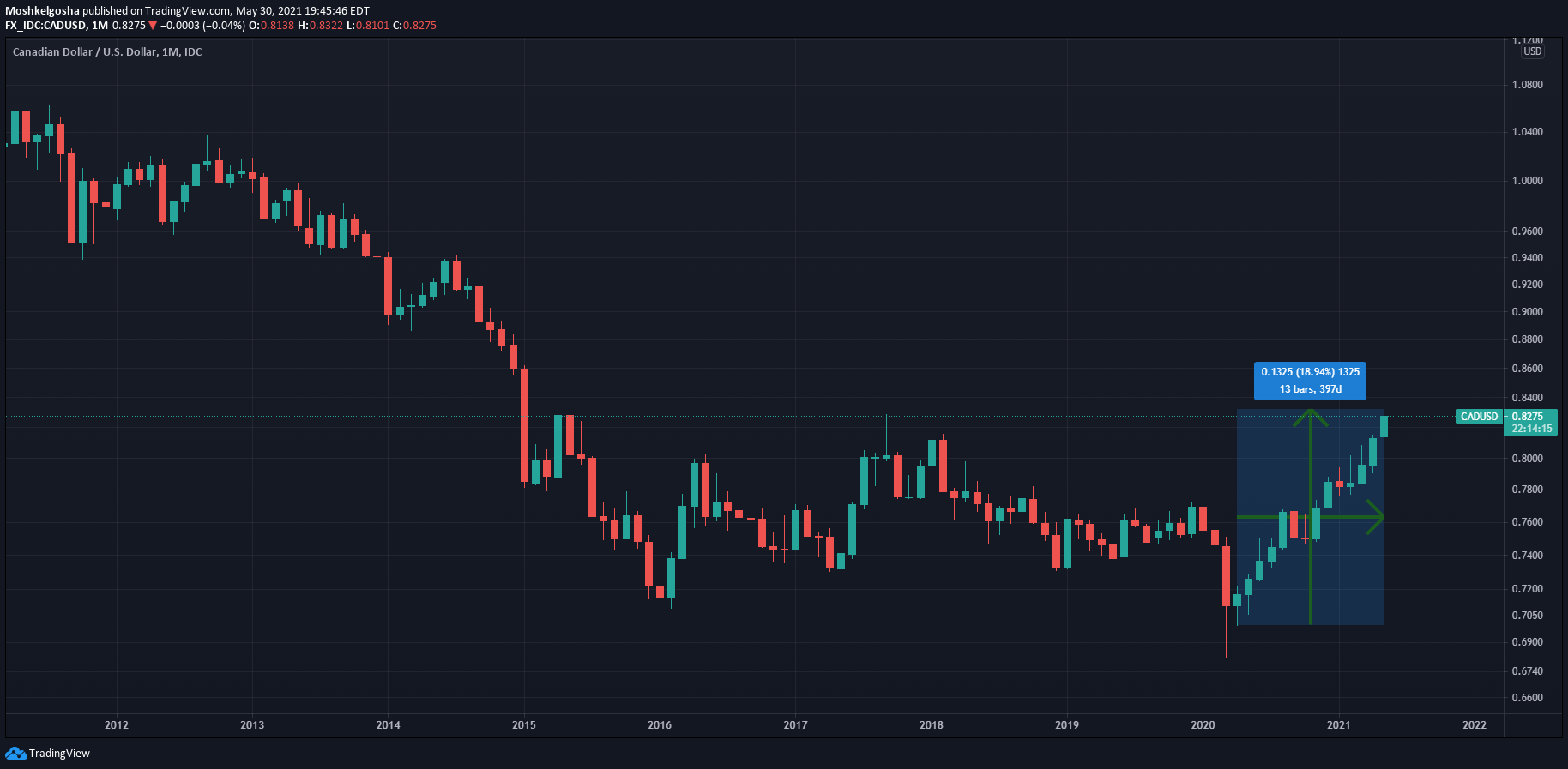Click the 0.9200 price axis label
Screen dimensions: 1568x769
[1527, 285]
